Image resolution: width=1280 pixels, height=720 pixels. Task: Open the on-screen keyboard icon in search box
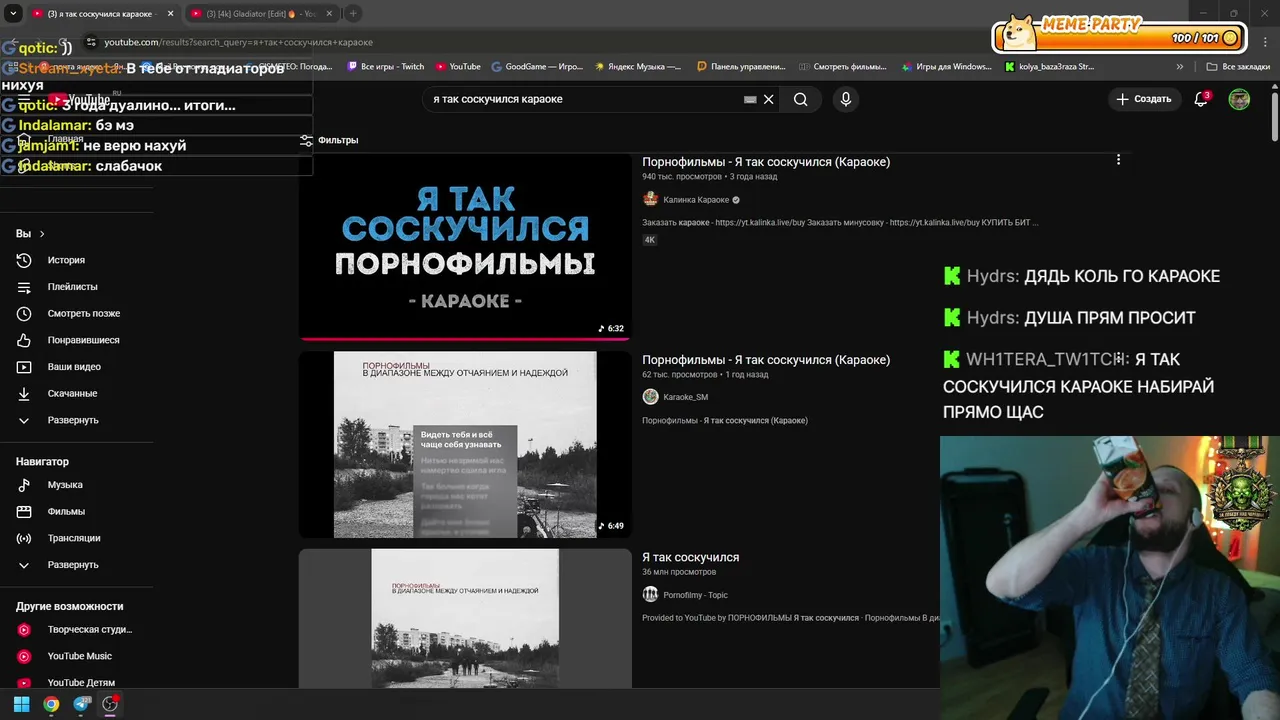(750, 100)
